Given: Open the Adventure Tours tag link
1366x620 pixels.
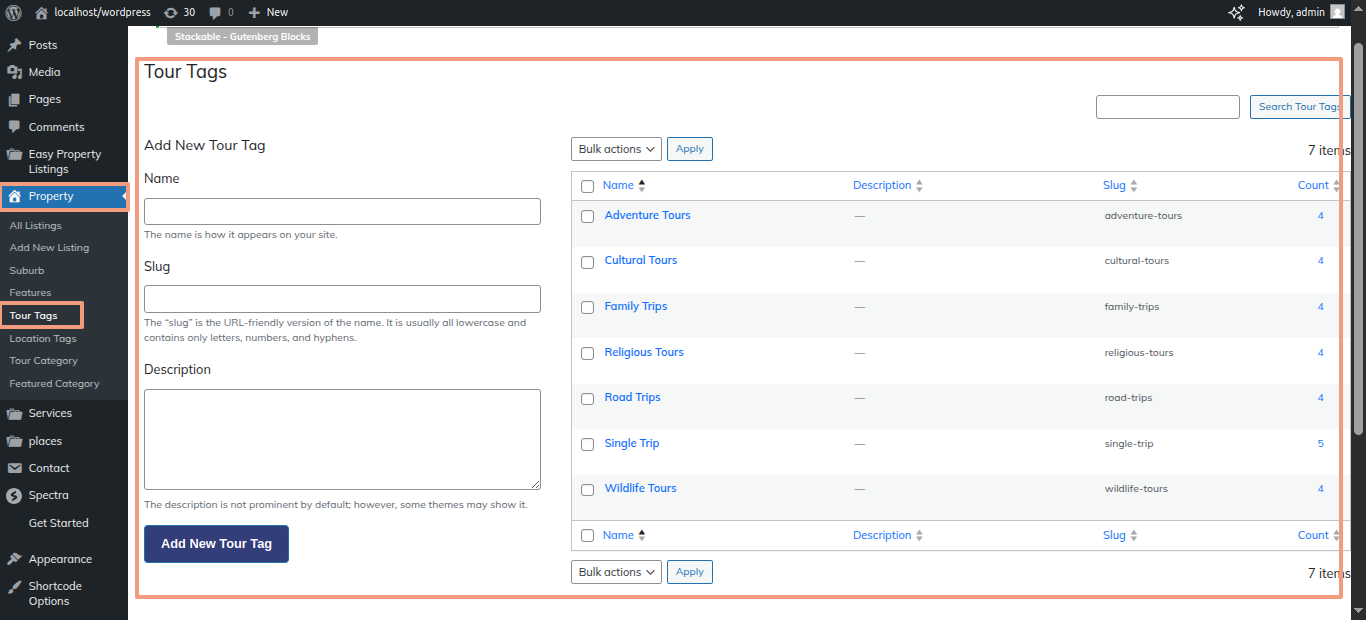Looking at the screenshot, I should click(647, 215).
